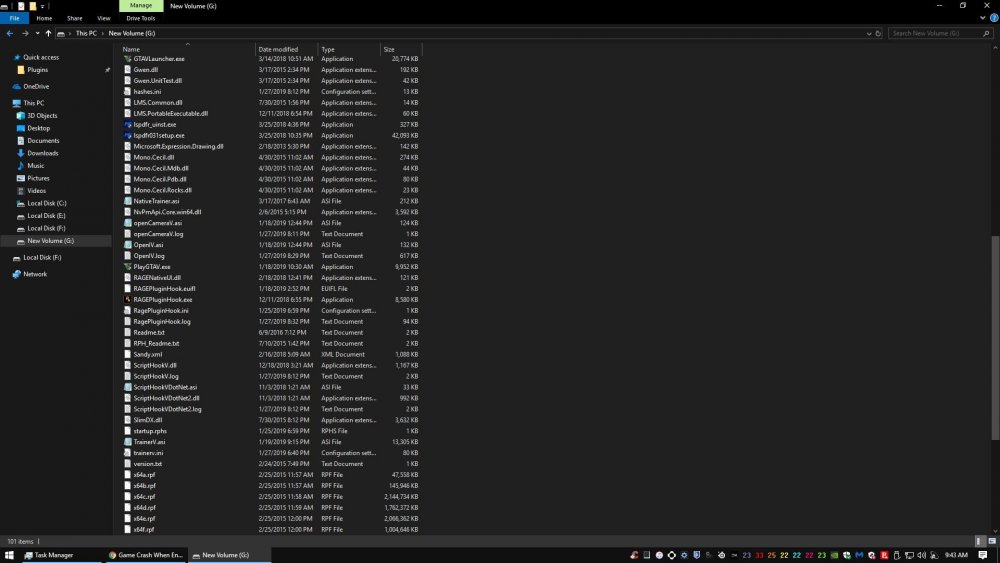This screenshot has height=563, width=1000.
Task: Open the Music folder in the sidebar
Action: (35, 166)
